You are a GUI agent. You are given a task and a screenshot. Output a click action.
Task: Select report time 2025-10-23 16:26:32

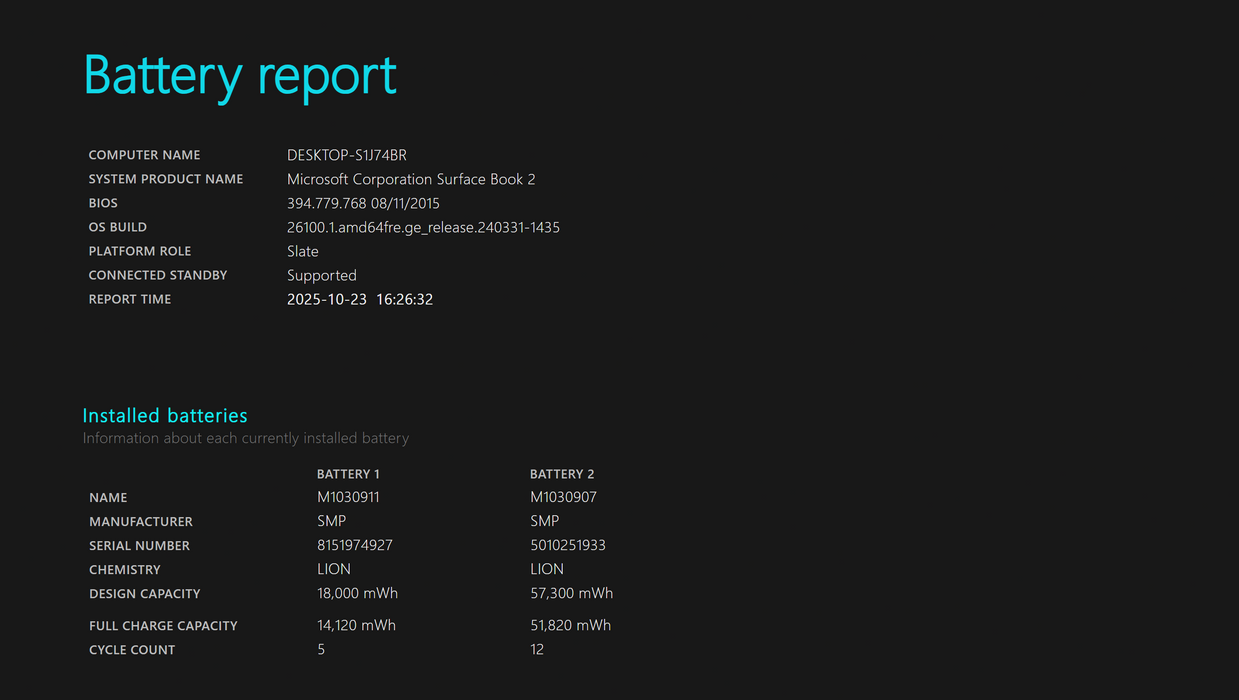coord(360,299)
